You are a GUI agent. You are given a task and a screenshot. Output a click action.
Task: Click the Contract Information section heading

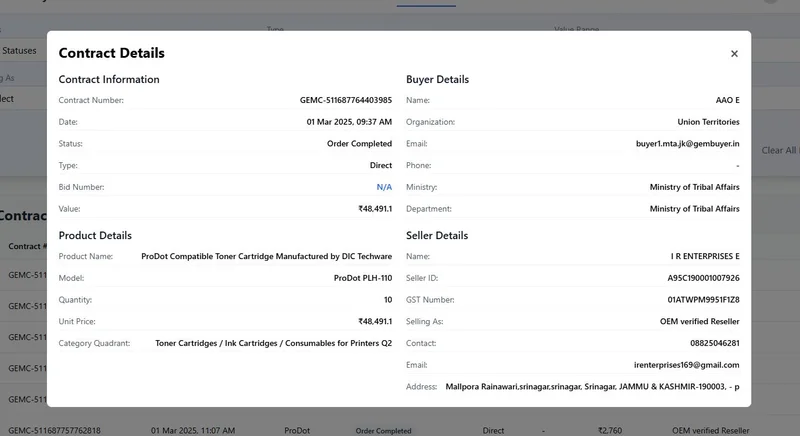pos(109,80)
